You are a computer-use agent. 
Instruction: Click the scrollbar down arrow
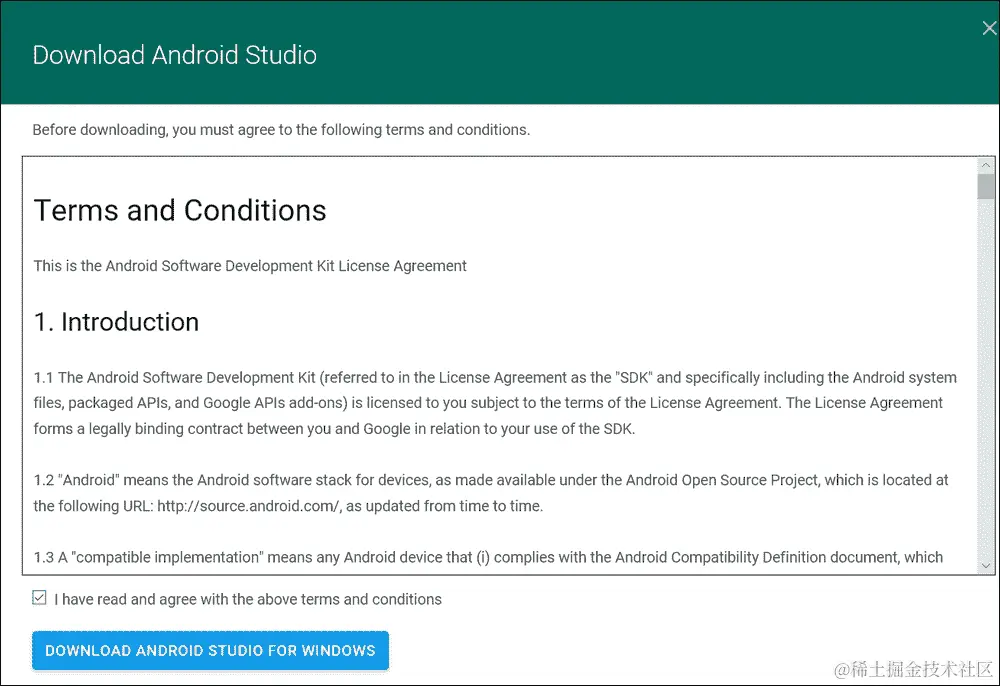pyautogui.click(x=986, y=563)
